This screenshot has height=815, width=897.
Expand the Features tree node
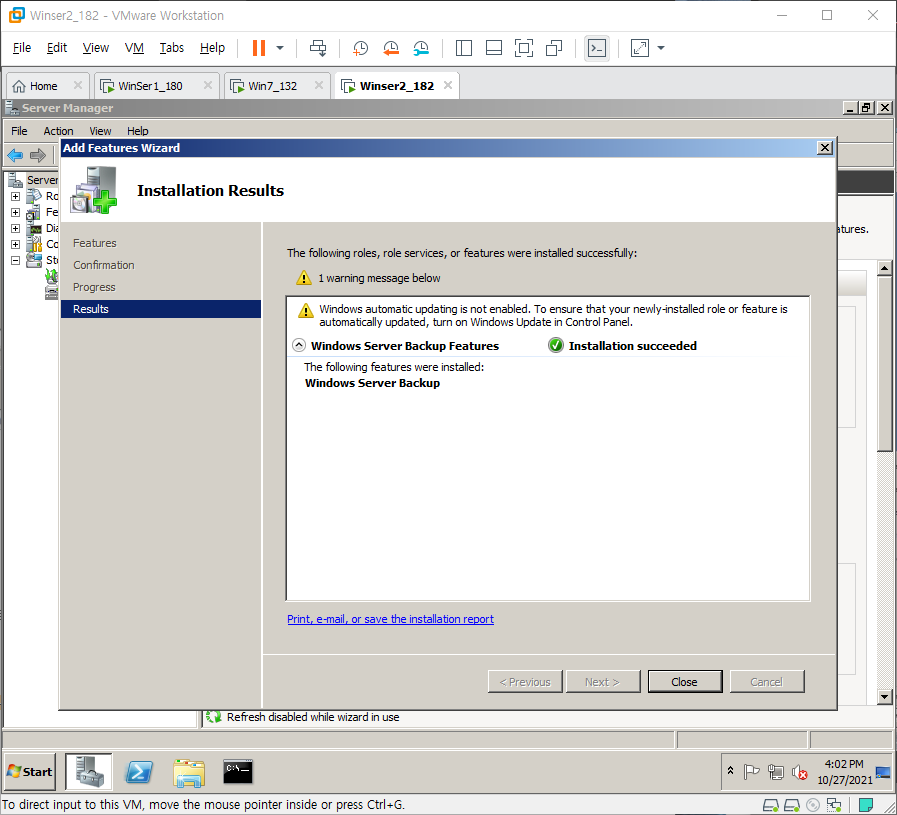pyautogui.click(x=15, y=212)
